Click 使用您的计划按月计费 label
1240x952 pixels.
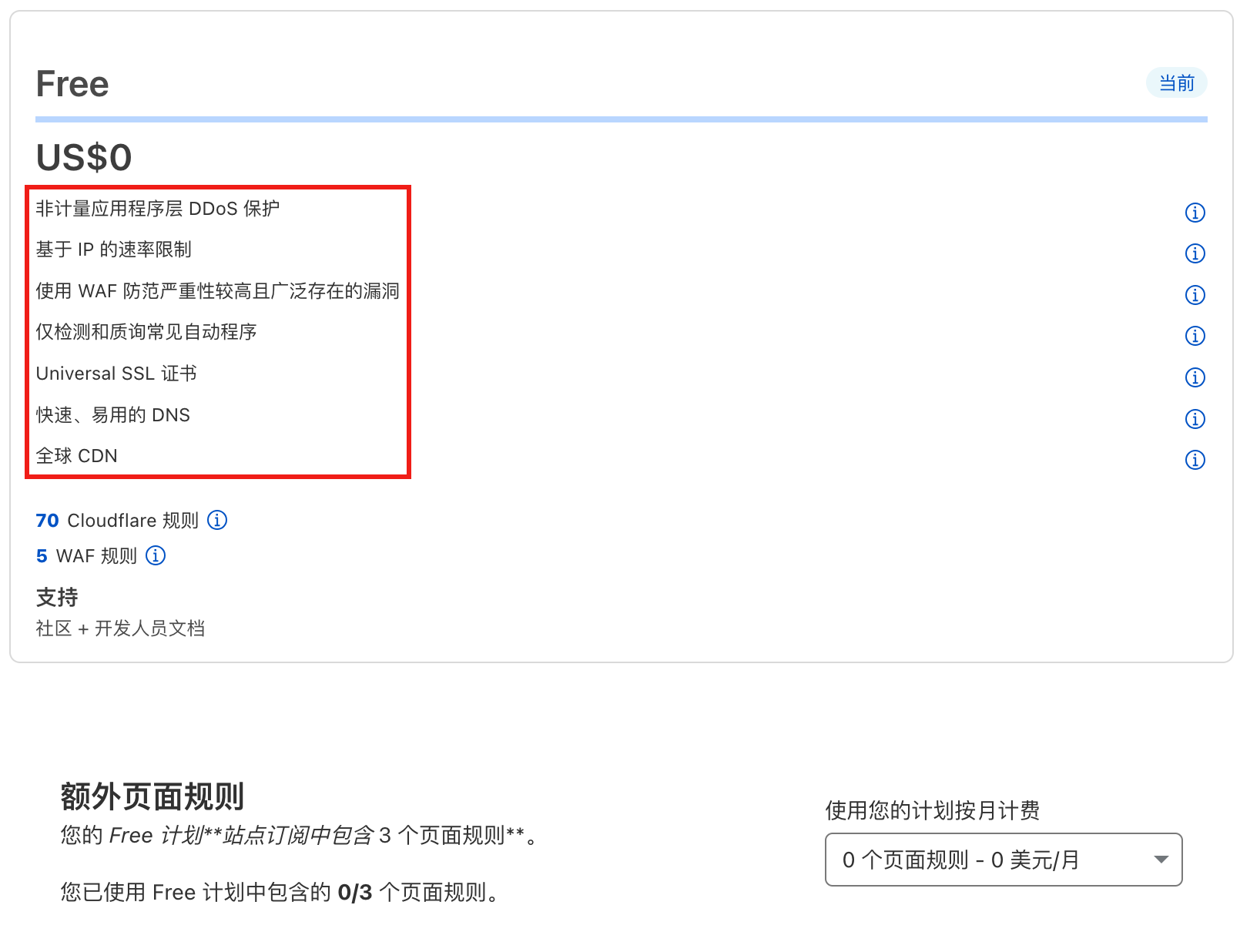pyautogui.click(x=933, y=810)
